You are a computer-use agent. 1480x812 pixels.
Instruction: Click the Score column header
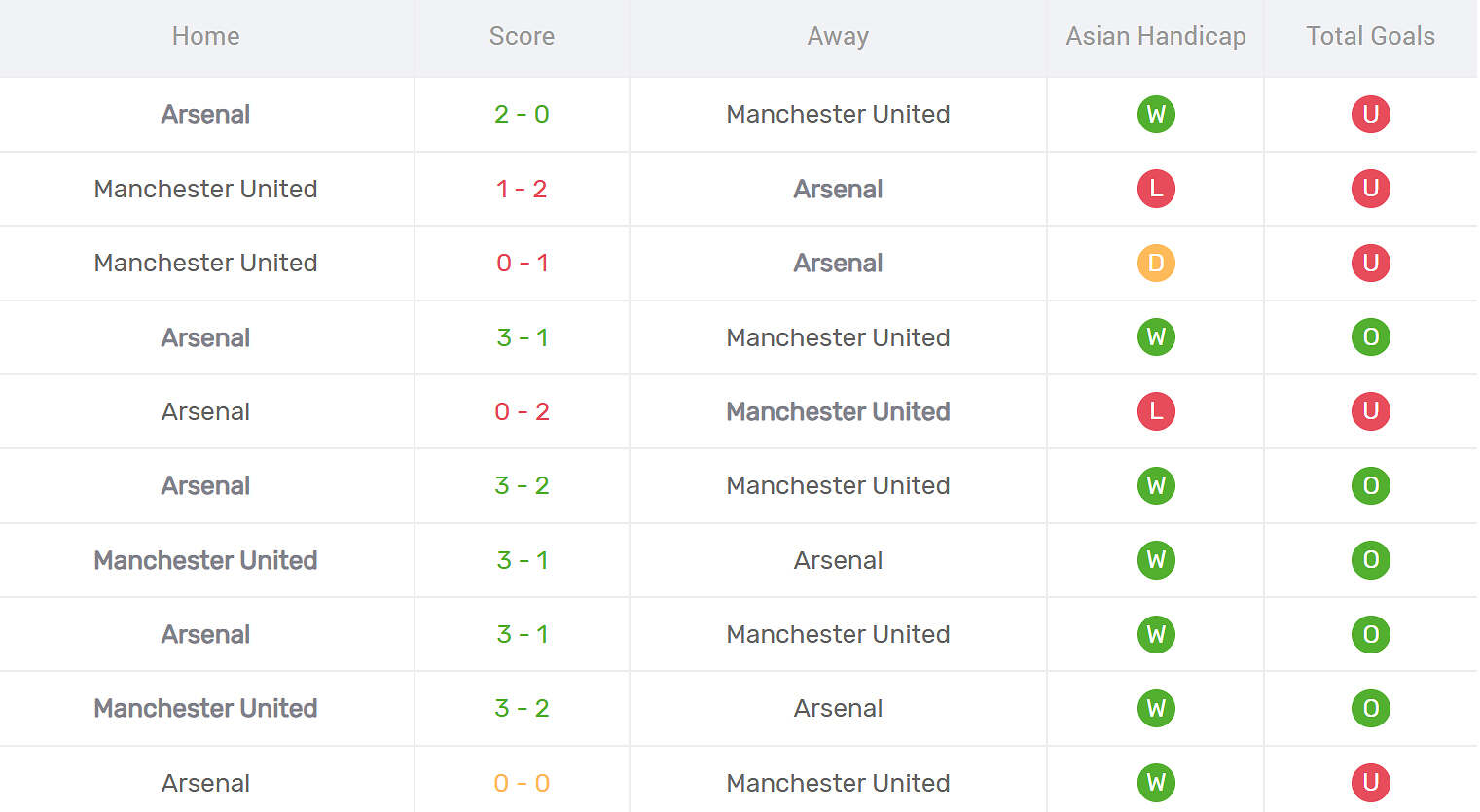[522, 37]
